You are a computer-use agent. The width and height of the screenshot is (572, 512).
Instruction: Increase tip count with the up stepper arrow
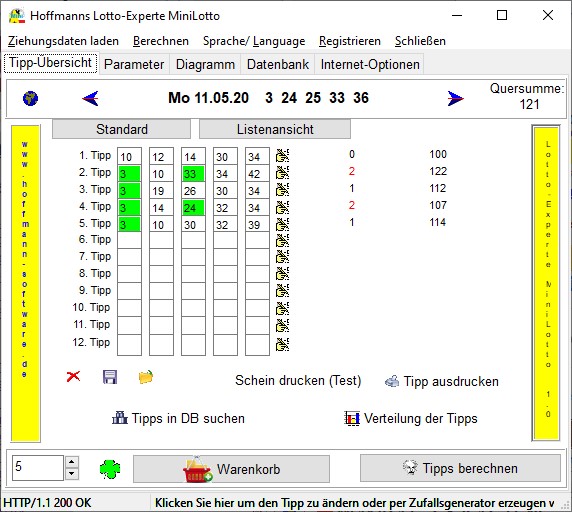(x=72, y=462)
